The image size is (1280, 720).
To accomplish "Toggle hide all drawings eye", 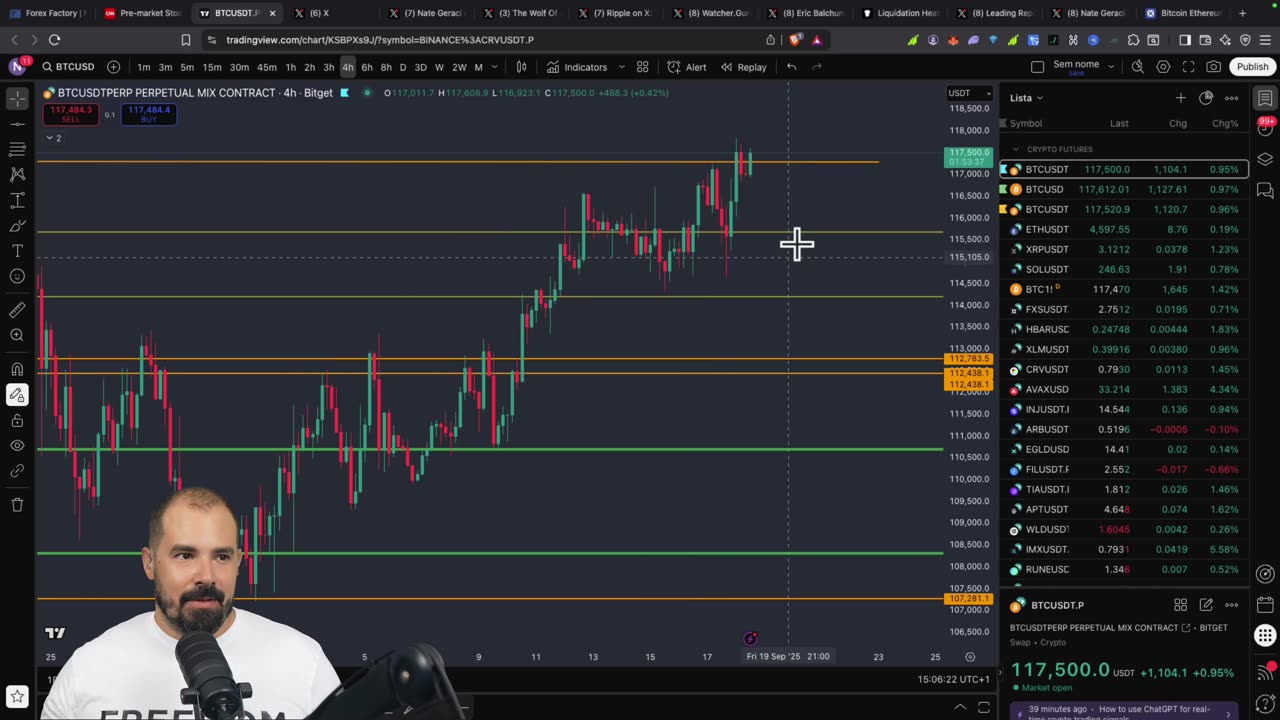I will pyautogui.click(x=17, y=445).
